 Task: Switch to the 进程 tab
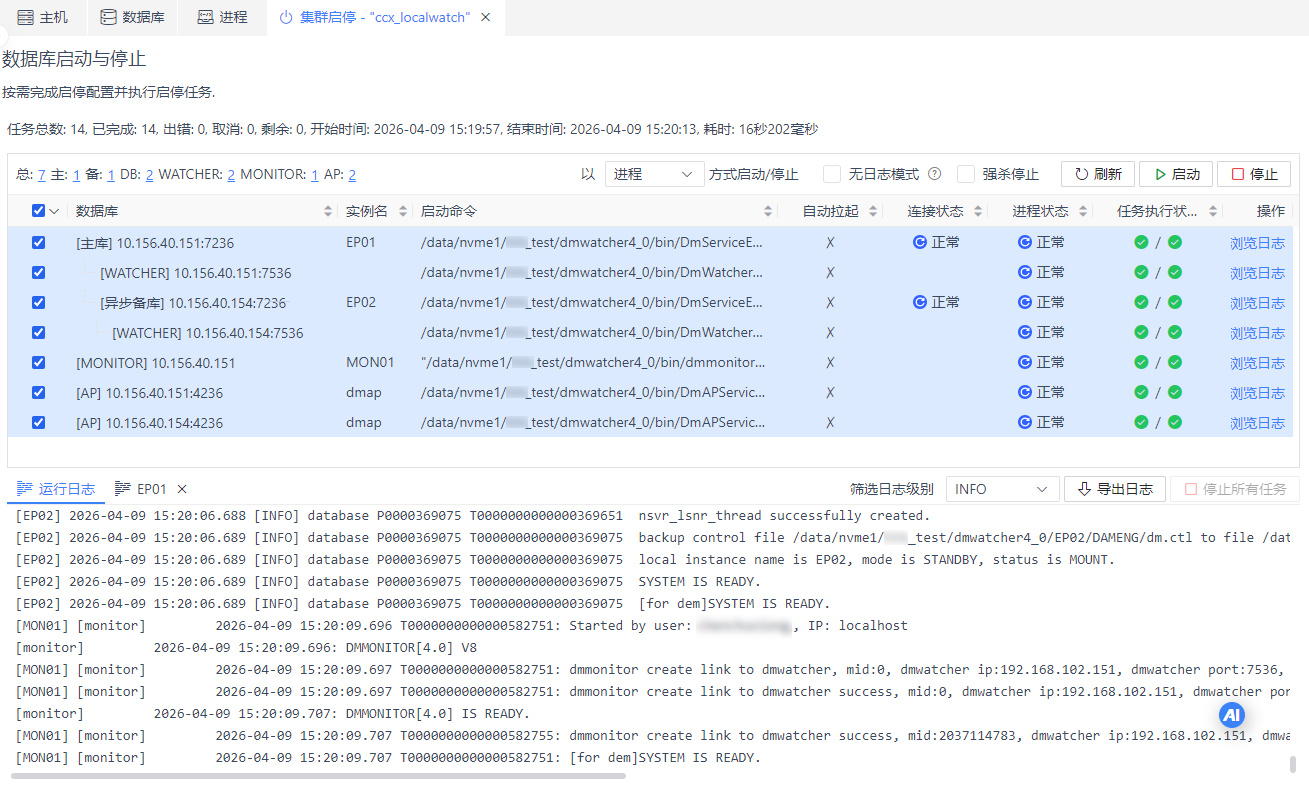tap(222, 17)
